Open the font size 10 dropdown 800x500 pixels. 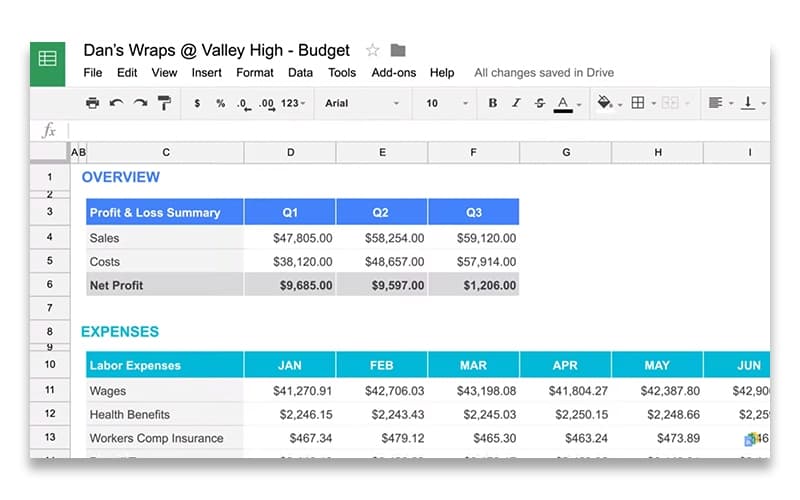pyautogui.click(x=447, y=103)
